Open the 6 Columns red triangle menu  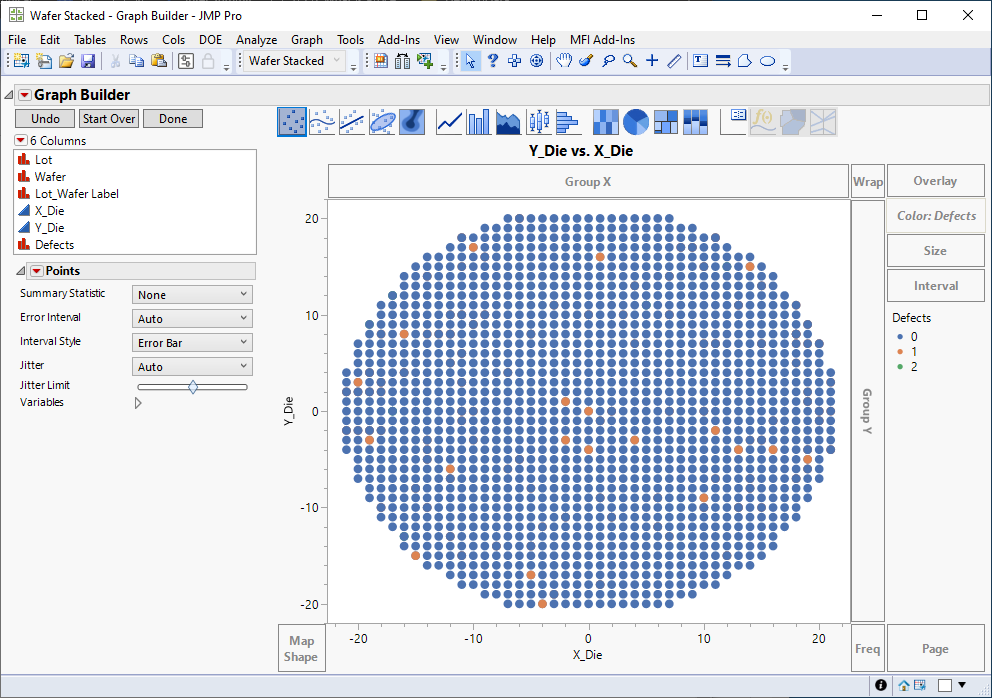pyautogui.click(x=21, y=140)
